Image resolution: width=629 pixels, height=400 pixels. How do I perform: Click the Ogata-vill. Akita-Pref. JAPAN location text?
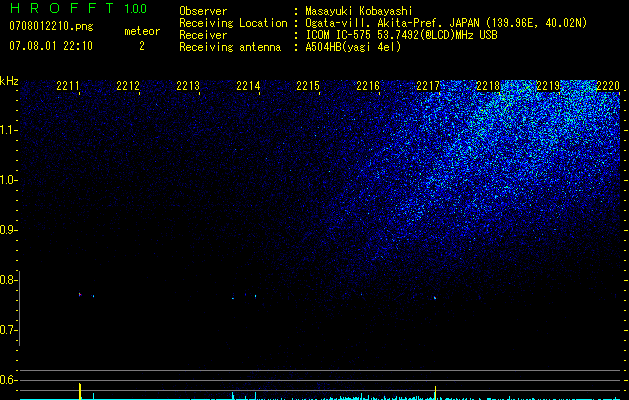pyautogui.click(x=446, y=23)
